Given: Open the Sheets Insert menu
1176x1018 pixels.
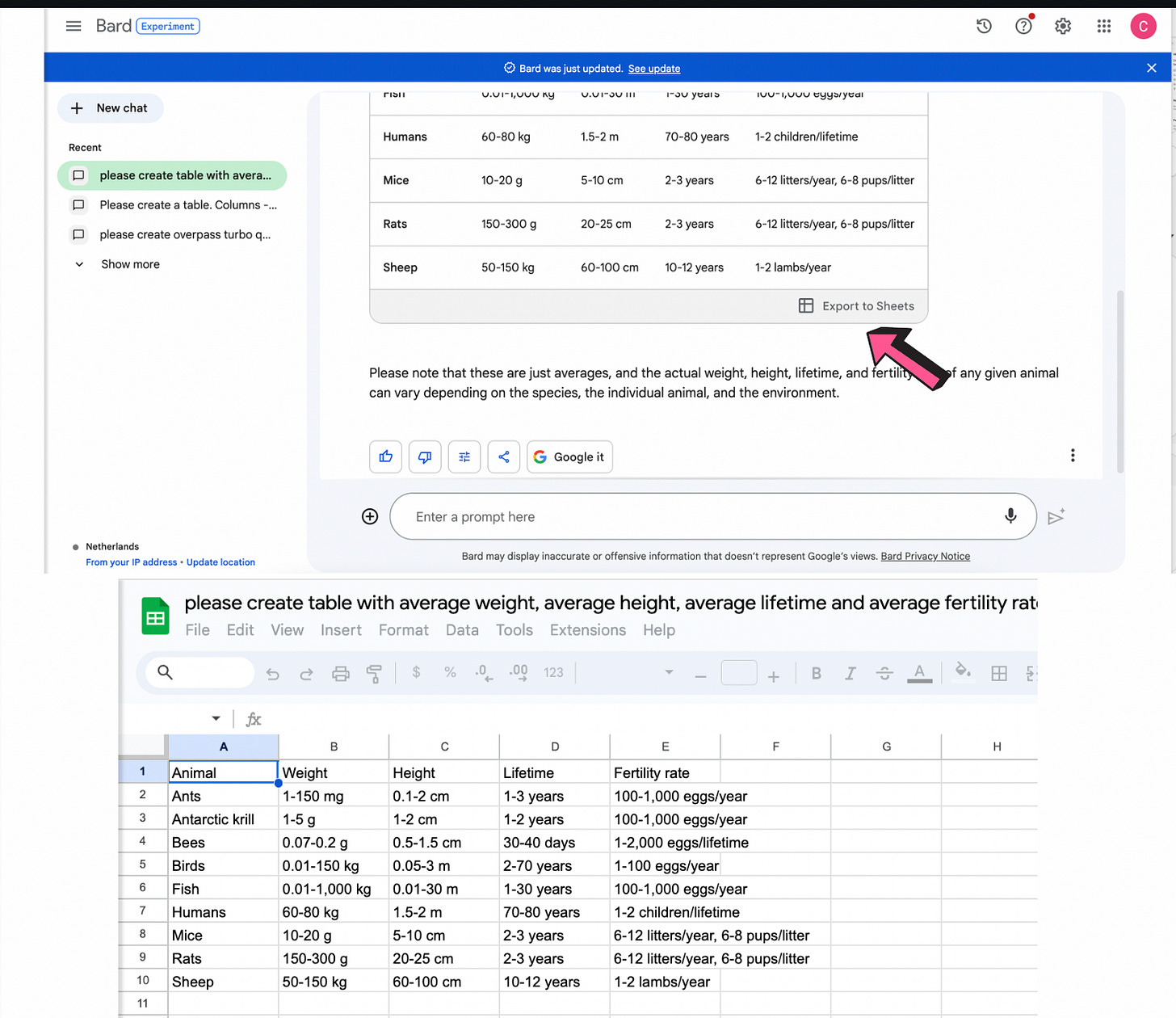Looking at the screenshot, I should (x=341, y=630).
